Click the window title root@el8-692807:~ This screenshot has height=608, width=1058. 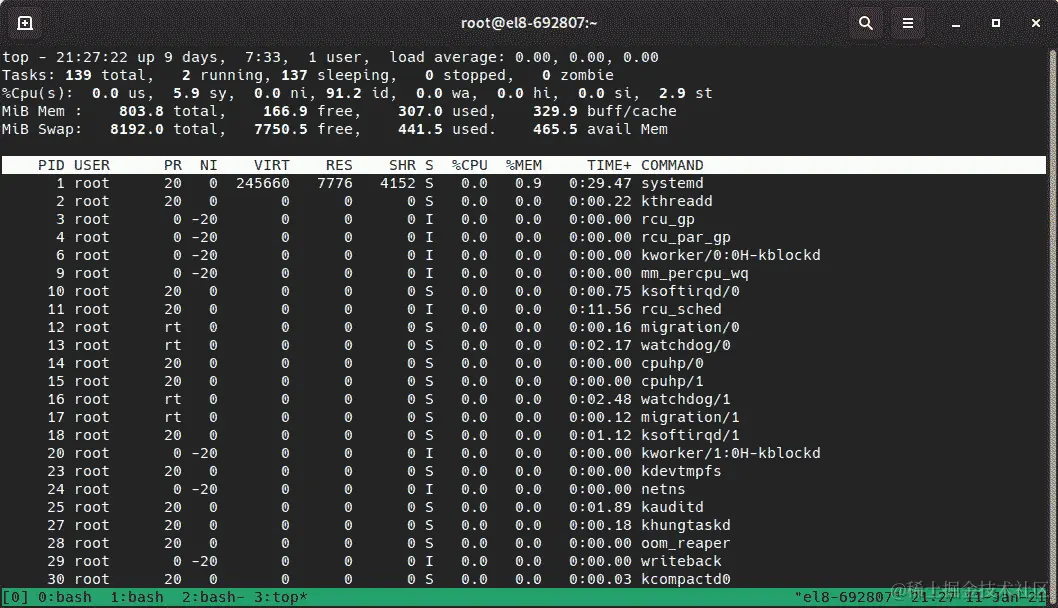tap(529, 23)
